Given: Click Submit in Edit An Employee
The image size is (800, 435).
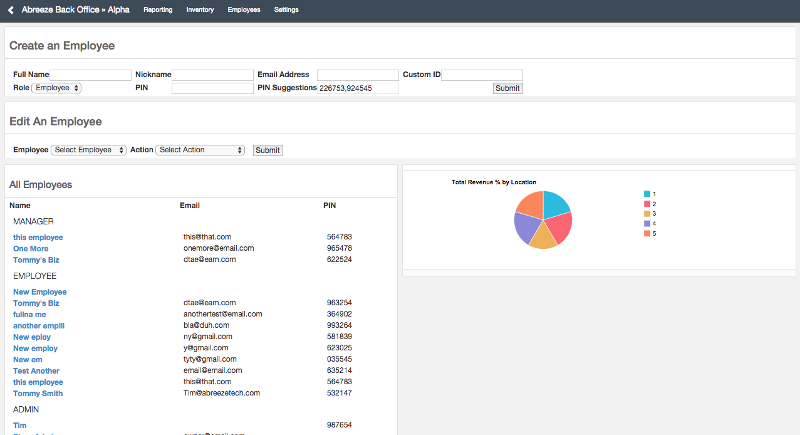Looking at the screenshot, I should pos(267,150).
